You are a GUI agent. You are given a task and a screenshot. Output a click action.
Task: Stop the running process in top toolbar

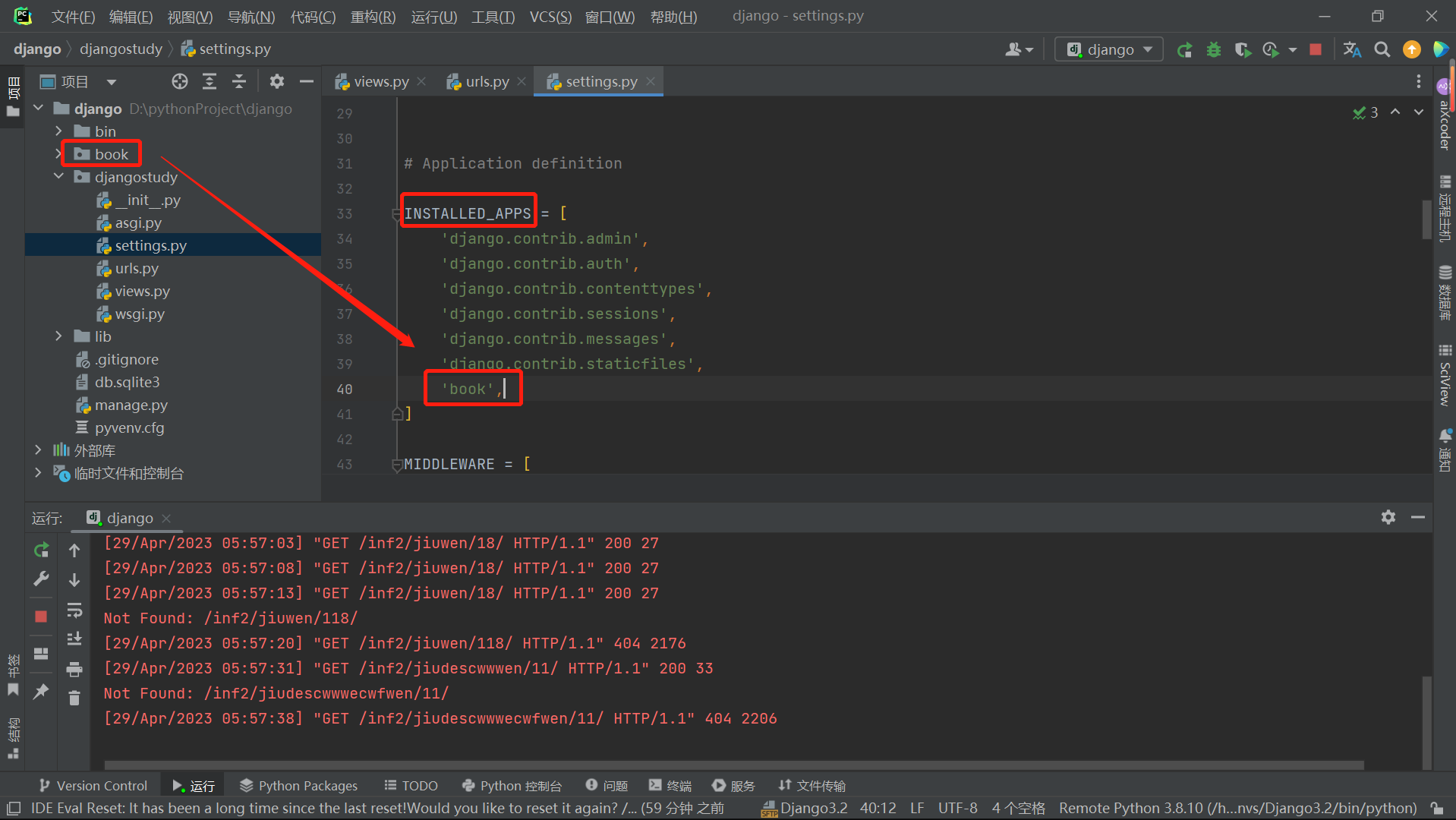click(1316, 50)
